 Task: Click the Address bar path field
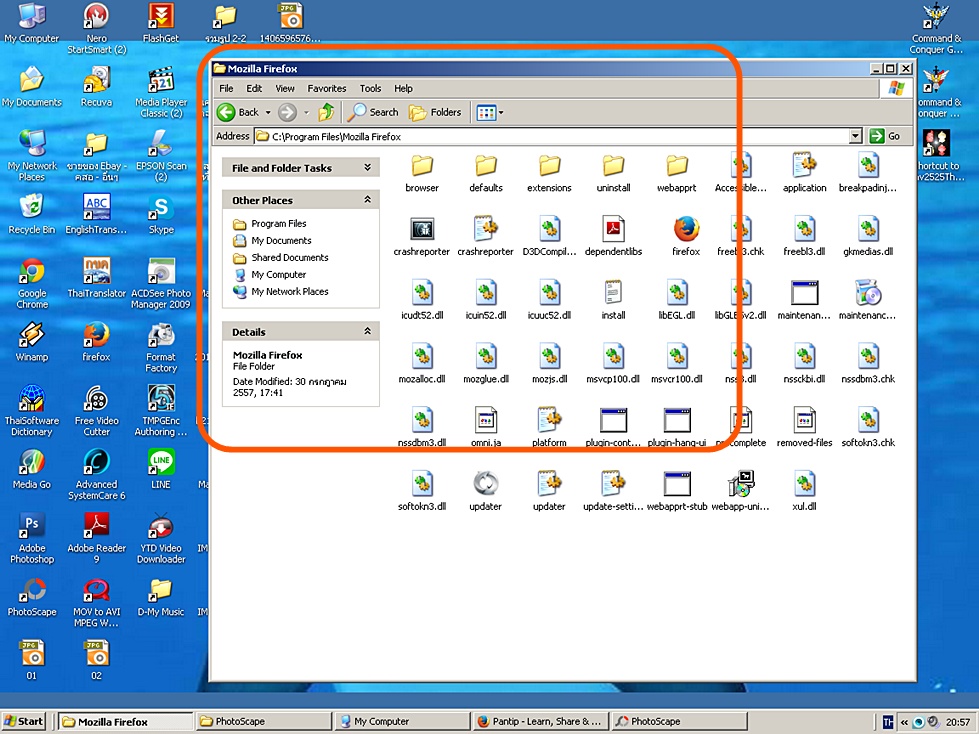(x=552, y=136)
